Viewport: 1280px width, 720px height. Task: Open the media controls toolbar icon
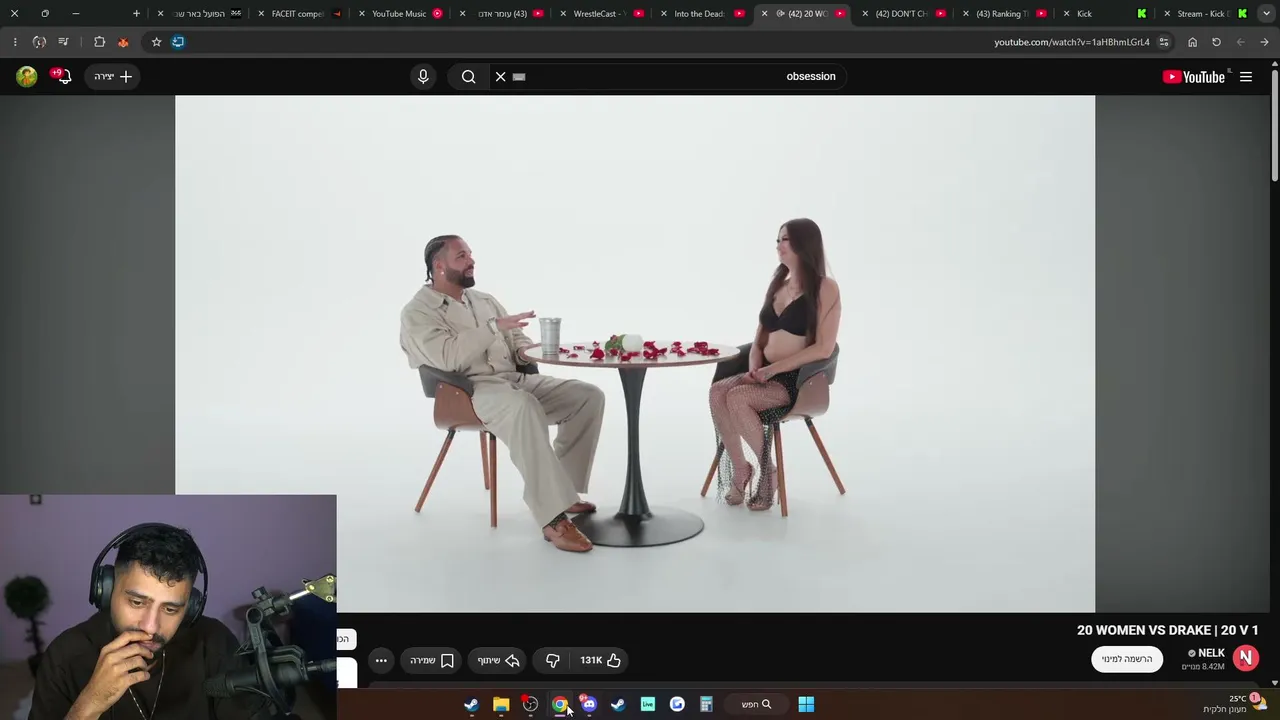click(x=63, y=42)
